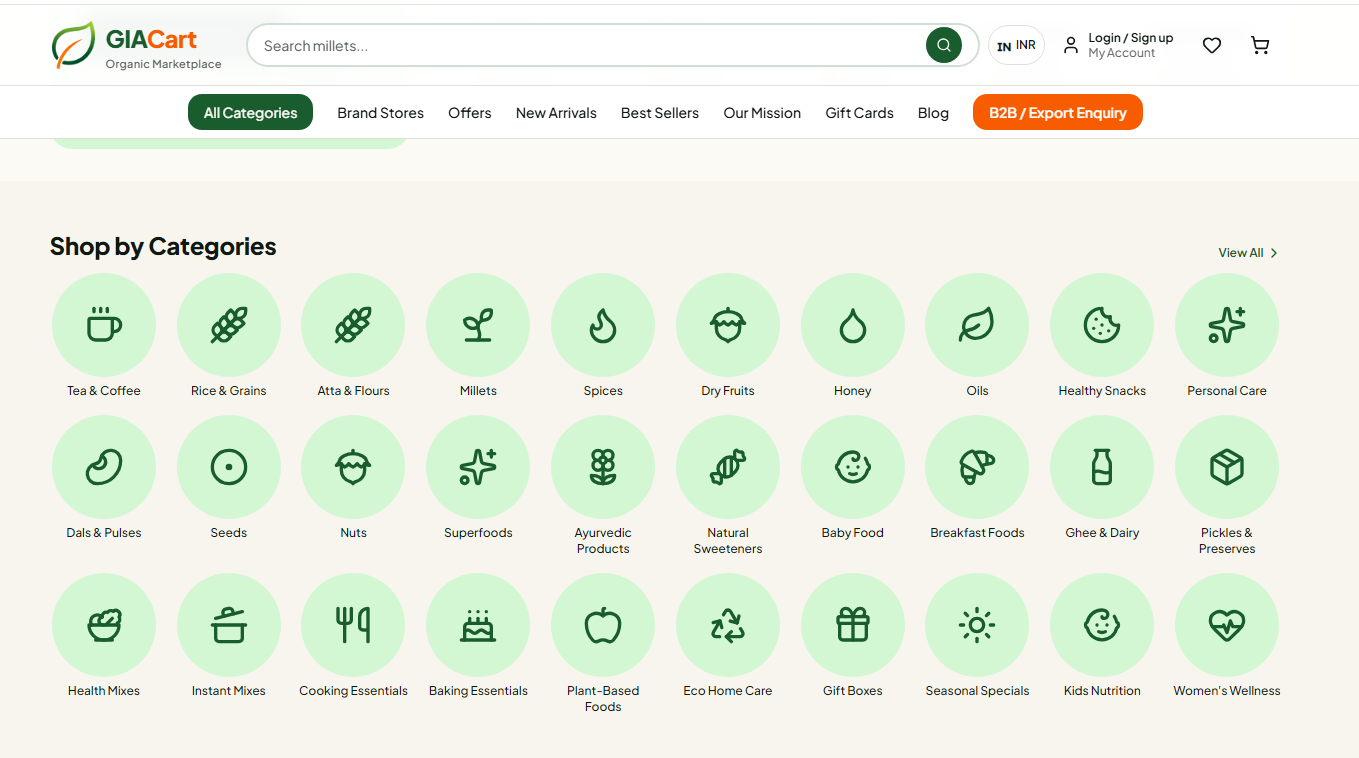The height and width of the screenshot is (758, 1359).
Task: Open the Offers menu item
Action: click(x=470, y=113)
